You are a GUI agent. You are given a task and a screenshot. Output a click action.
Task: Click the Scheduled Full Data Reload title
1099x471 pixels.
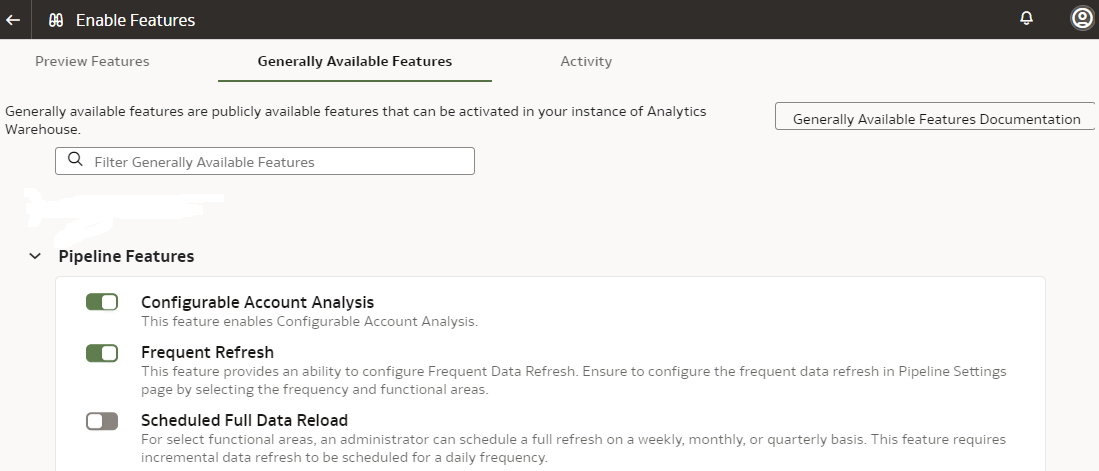click(x=244, y=420)
